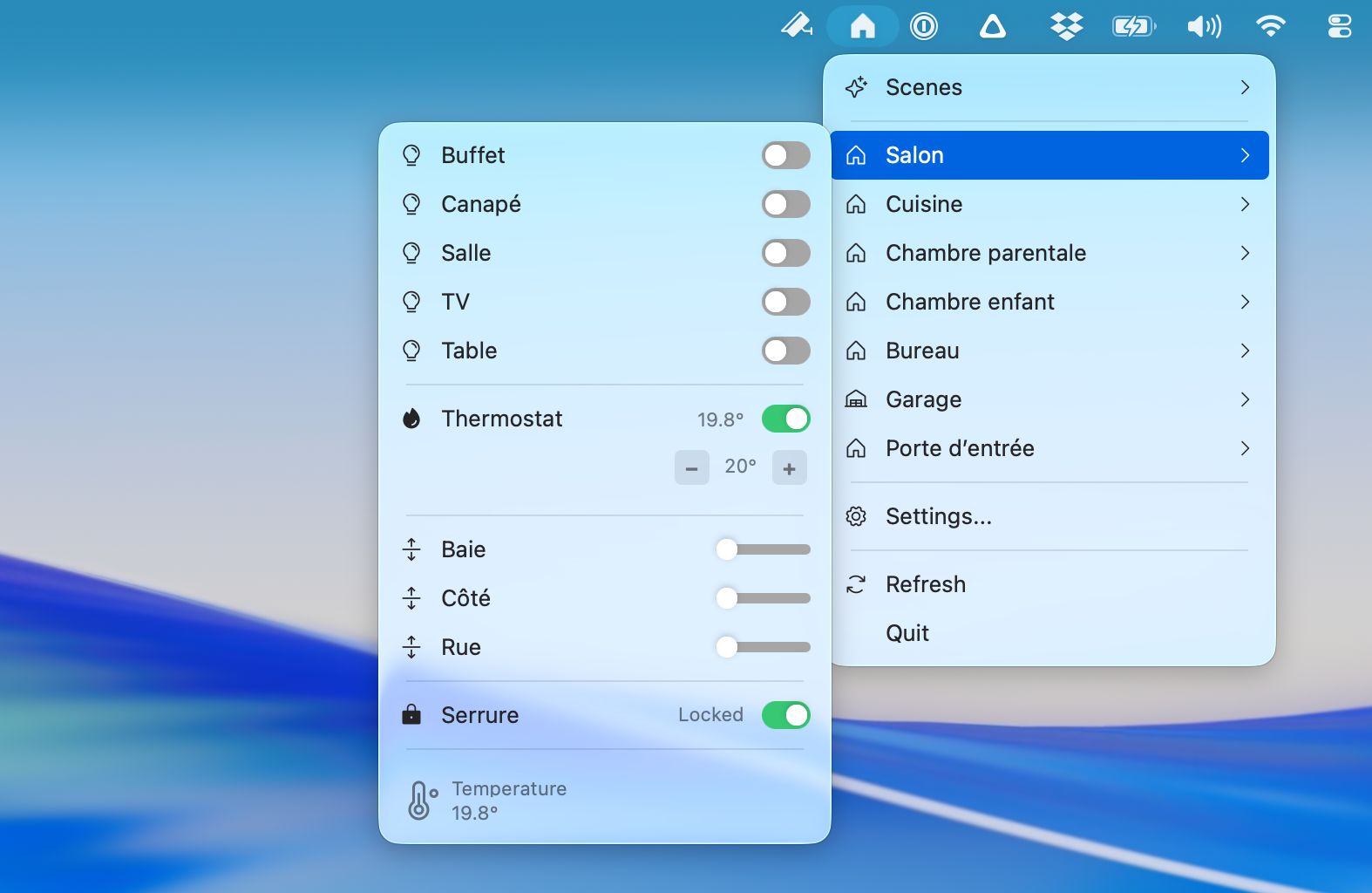Click the Dropbox menu bar icon

1066,26
